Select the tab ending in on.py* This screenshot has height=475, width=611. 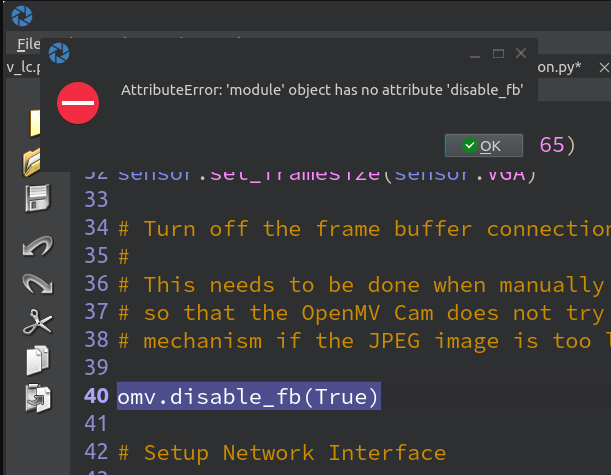(562, 67)
